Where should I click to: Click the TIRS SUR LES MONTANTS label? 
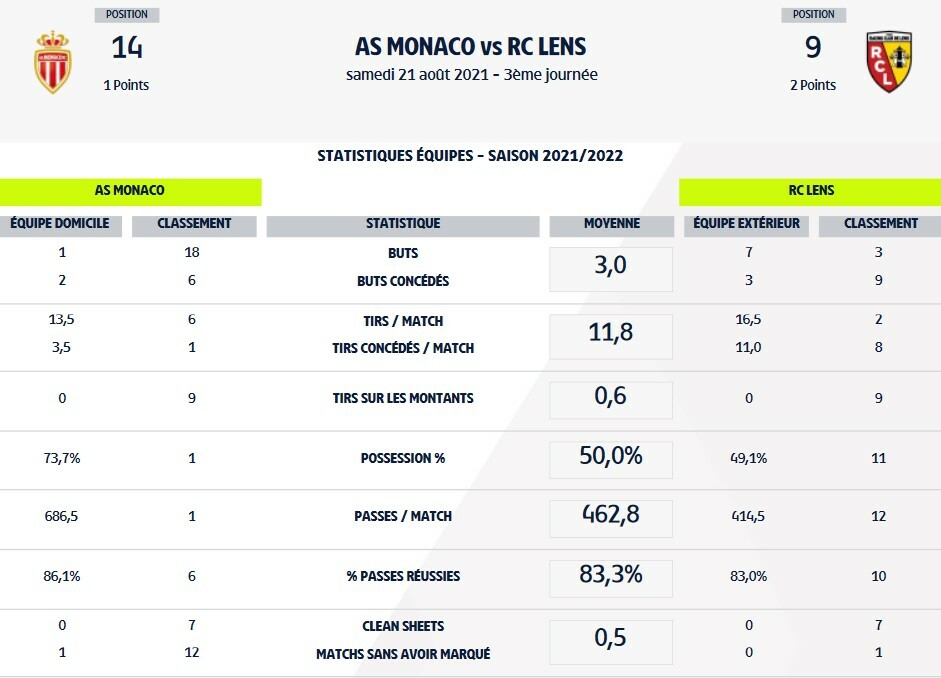click(403, 398)
